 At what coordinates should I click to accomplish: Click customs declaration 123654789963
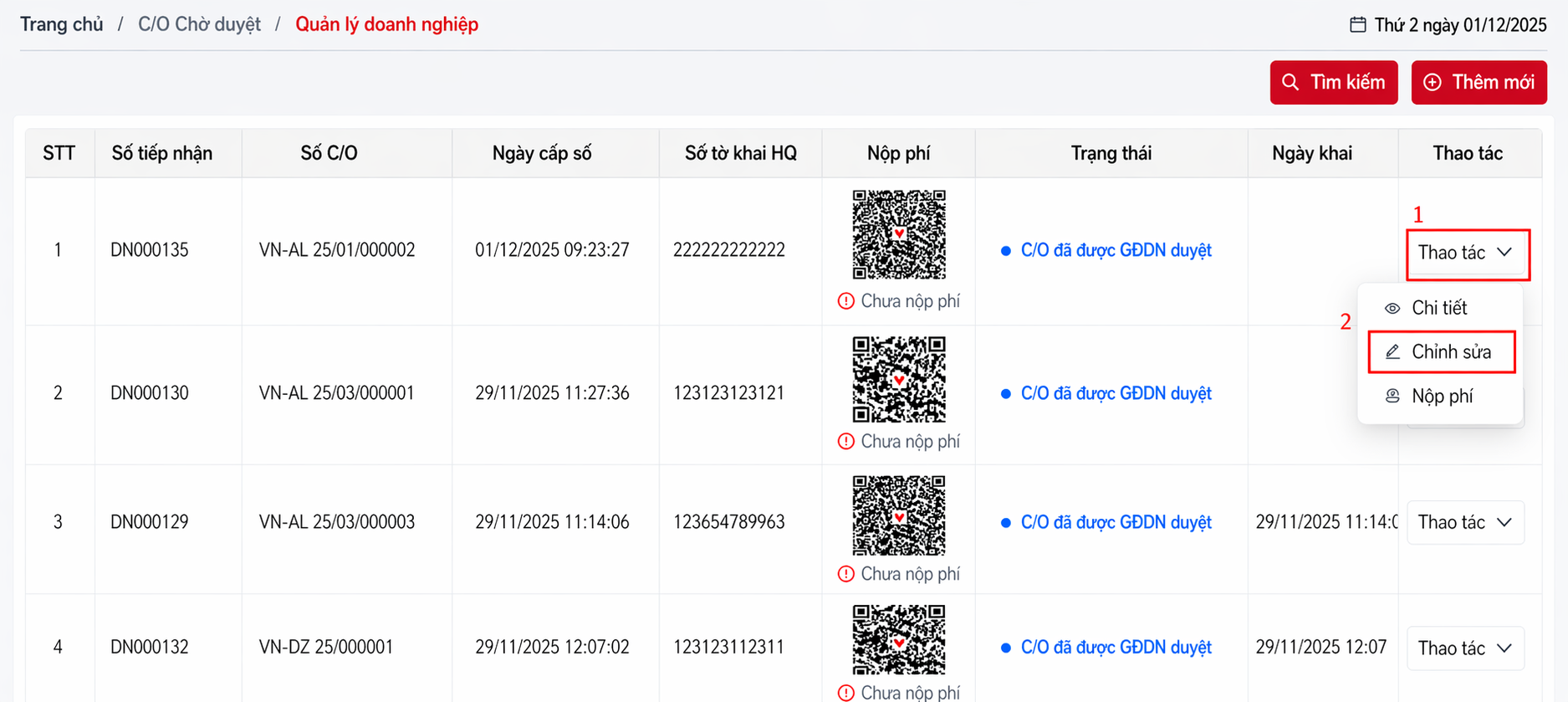pos(729,522)
